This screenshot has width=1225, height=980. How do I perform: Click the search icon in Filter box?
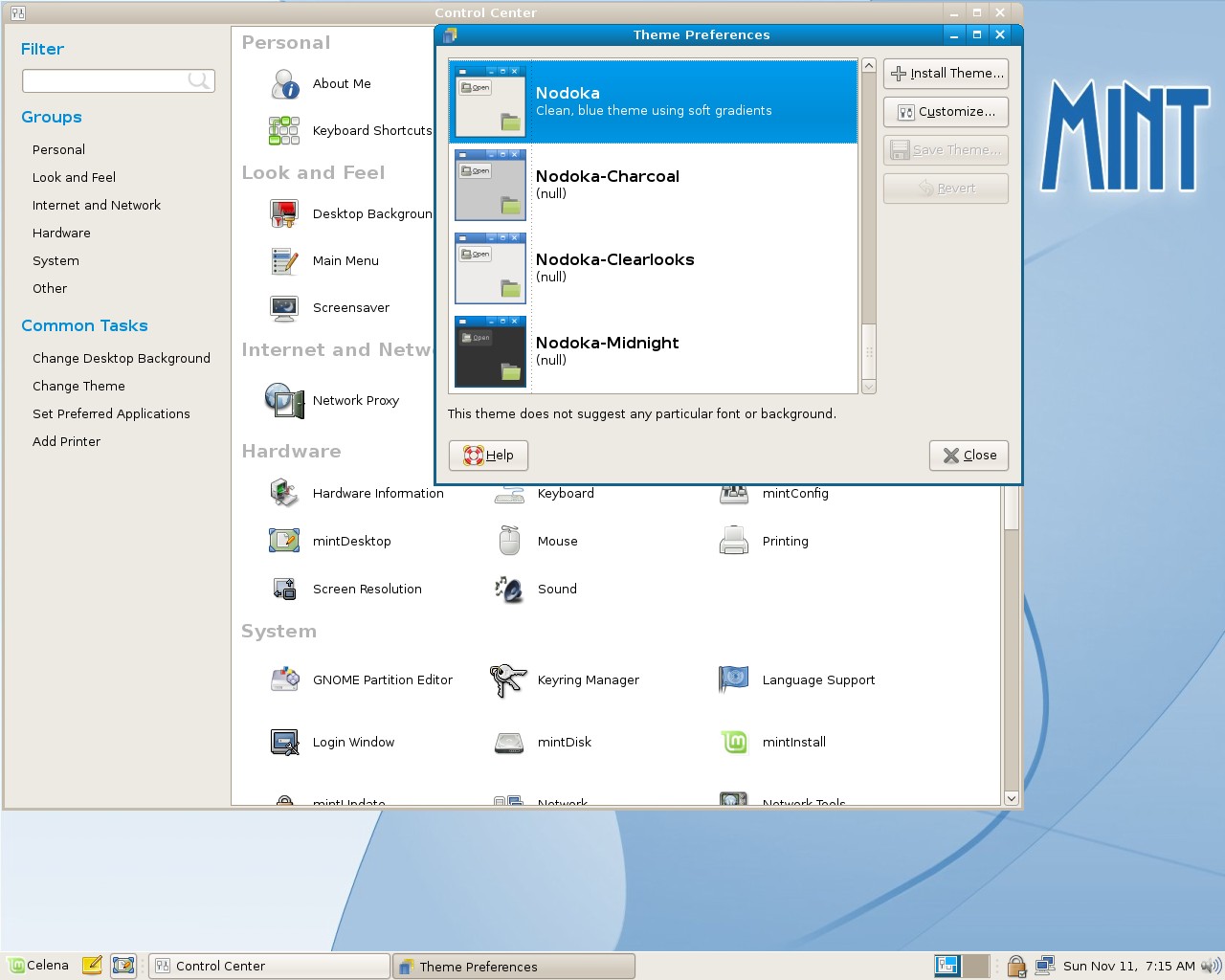coord(198,80)
